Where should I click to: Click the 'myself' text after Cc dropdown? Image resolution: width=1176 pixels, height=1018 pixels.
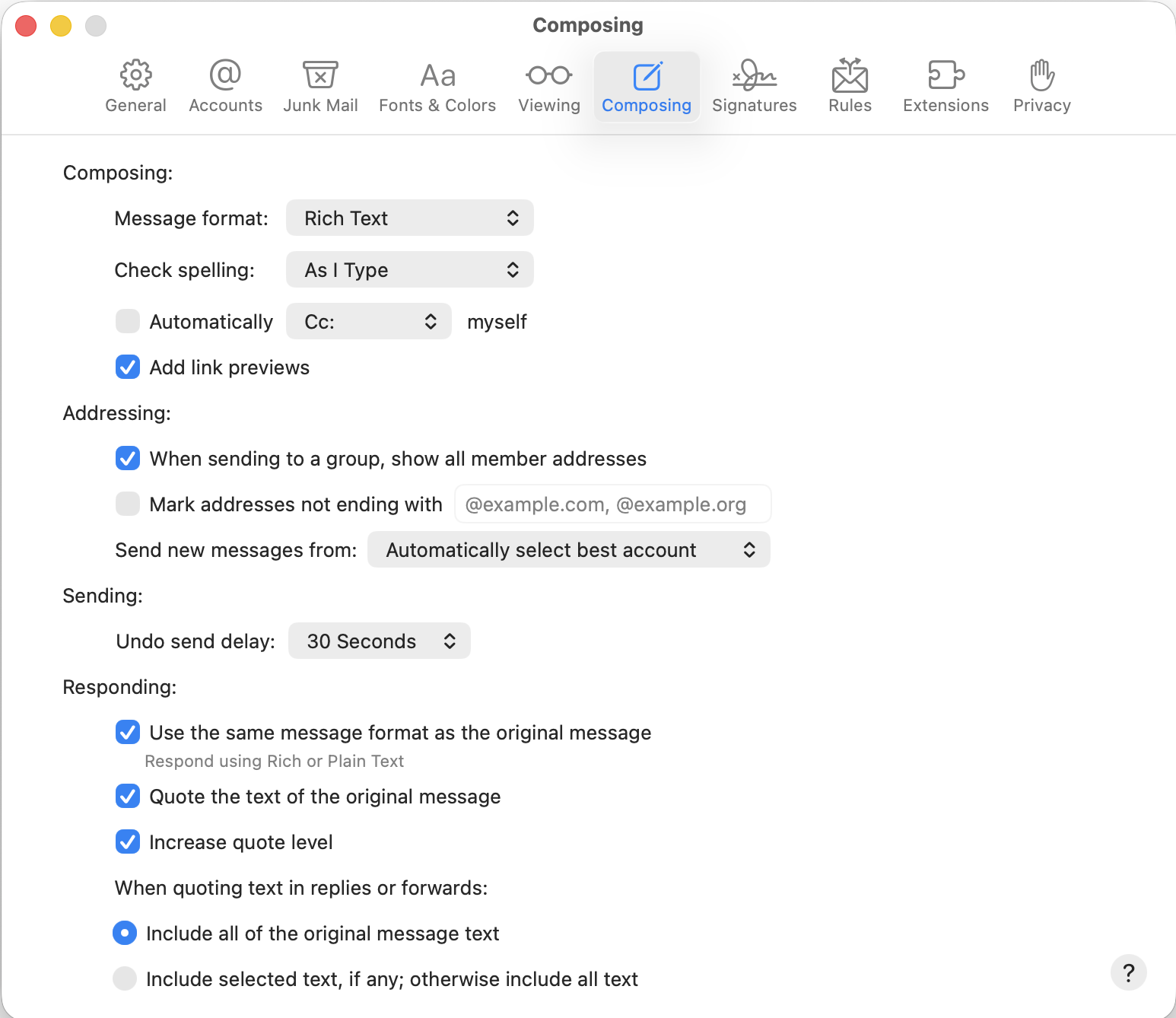pyautogui.click(x=497, y=322)
